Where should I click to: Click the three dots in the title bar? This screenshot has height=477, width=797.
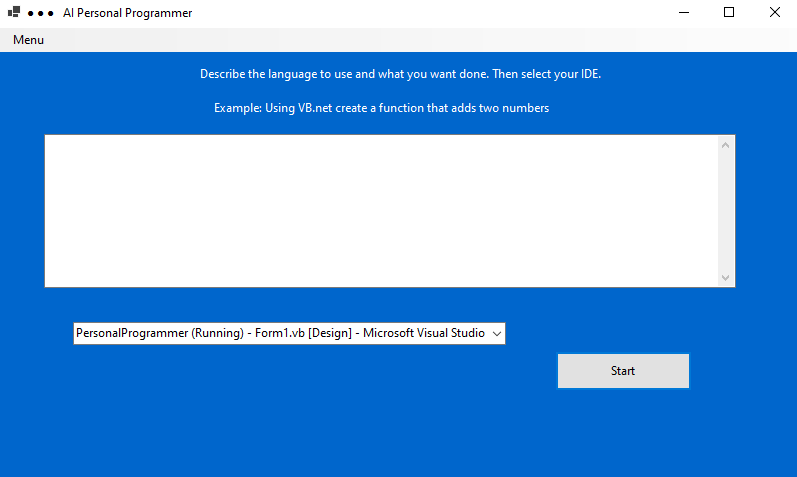pos(41,14)
